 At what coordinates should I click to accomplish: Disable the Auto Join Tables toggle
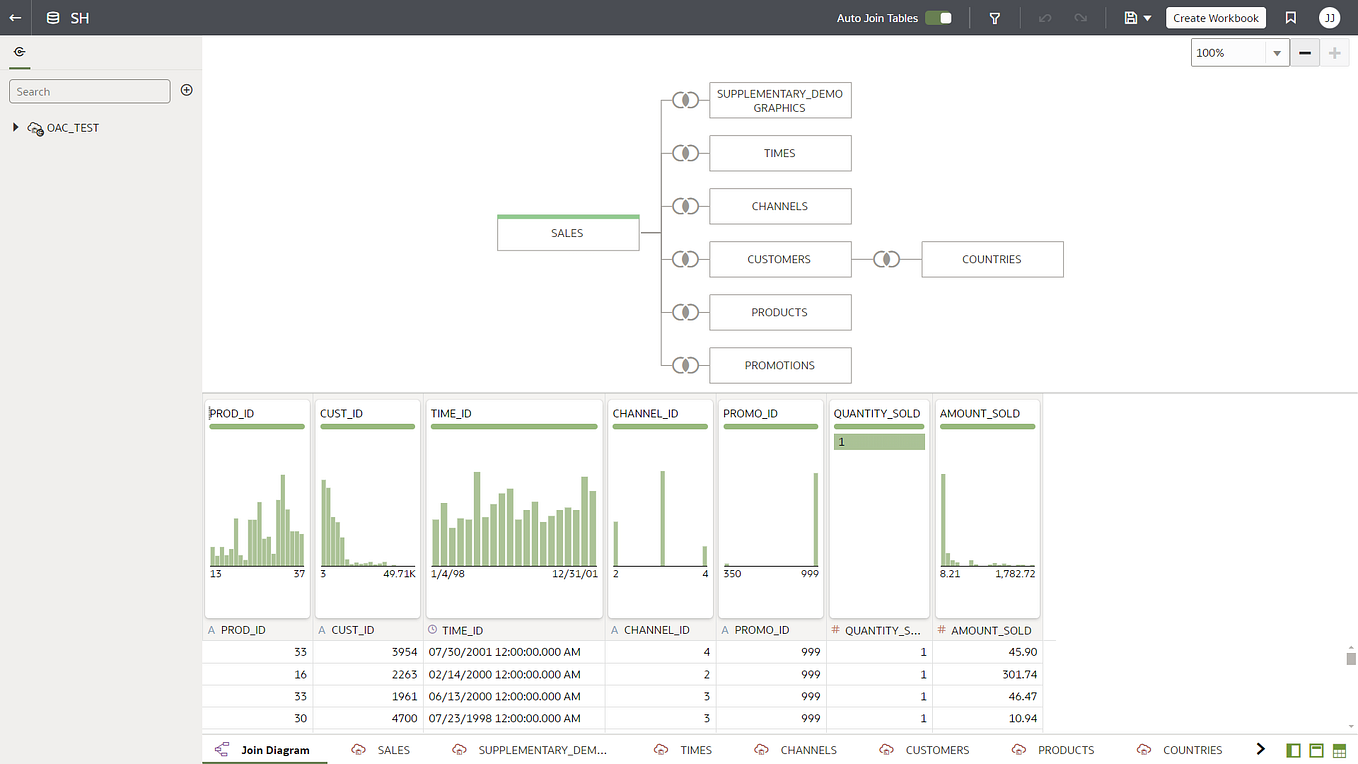(x=938, y=17)
